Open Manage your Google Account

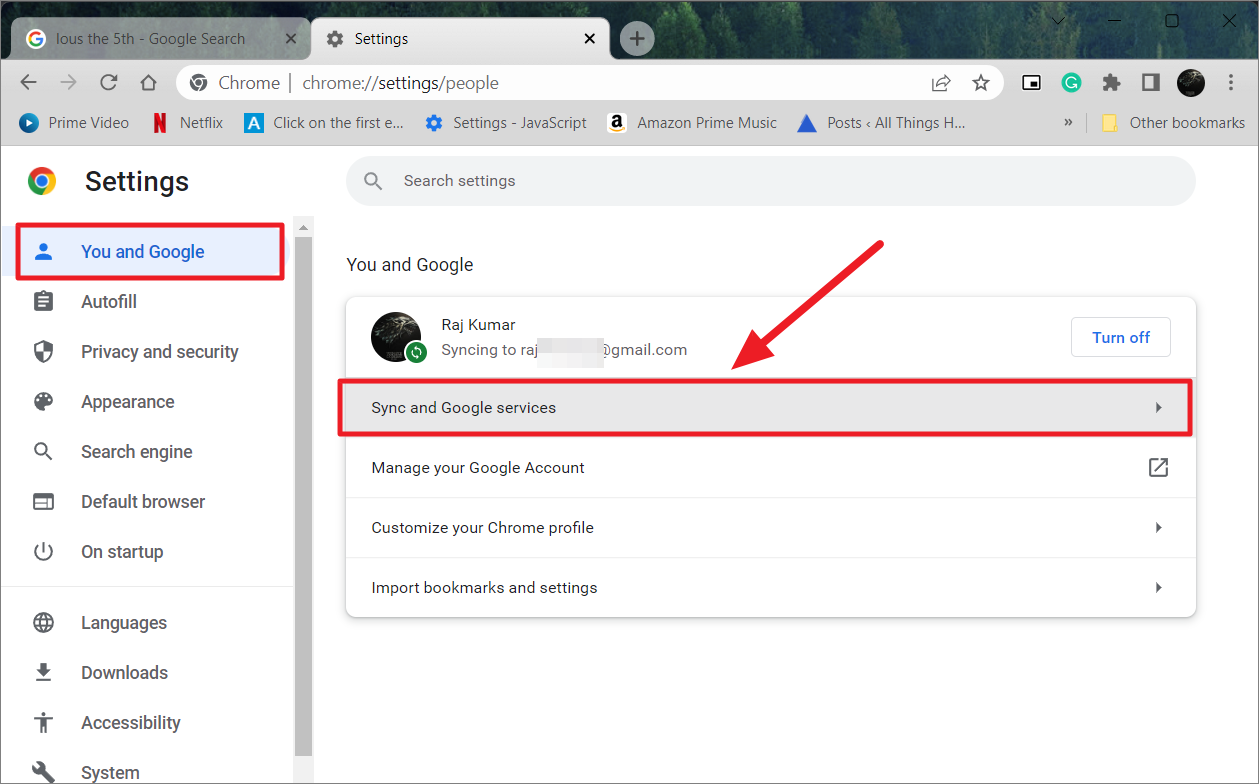coord(770,468)
